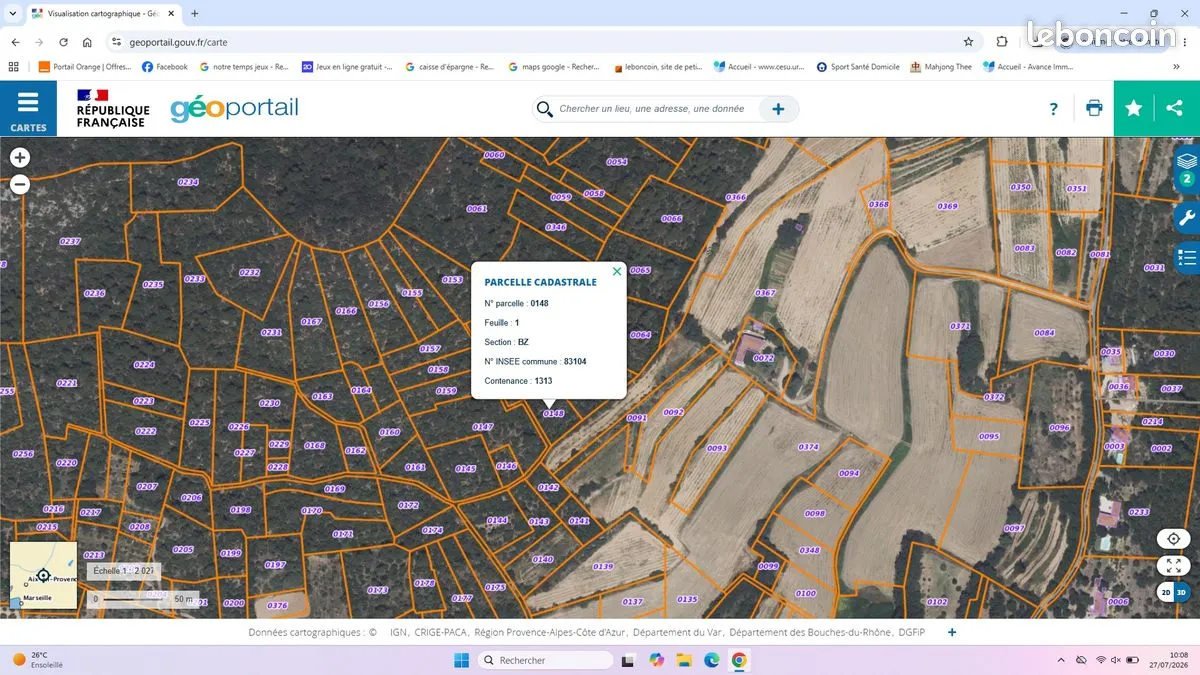The image size is (1200, 675).
Task: Open Sport Santé Domicile bookmark
Action: pos(858,67)
